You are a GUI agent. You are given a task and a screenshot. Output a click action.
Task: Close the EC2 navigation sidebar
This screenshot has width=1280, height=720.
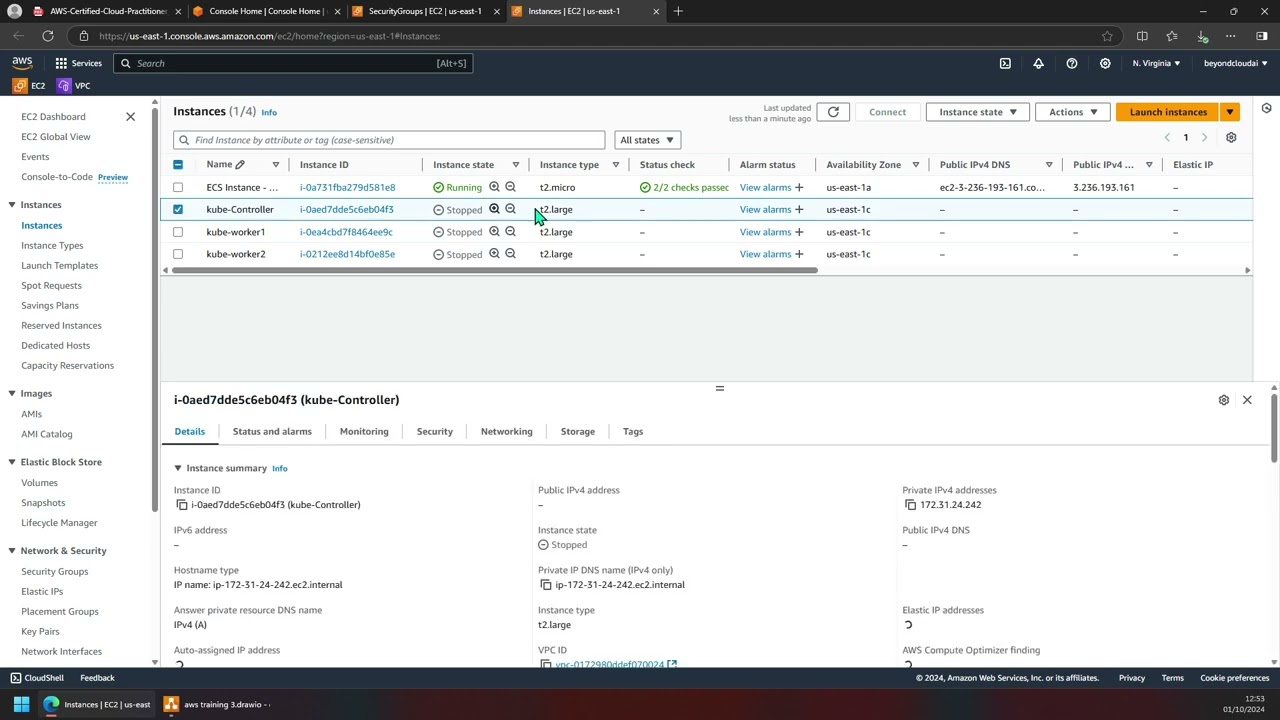point(130,117)
